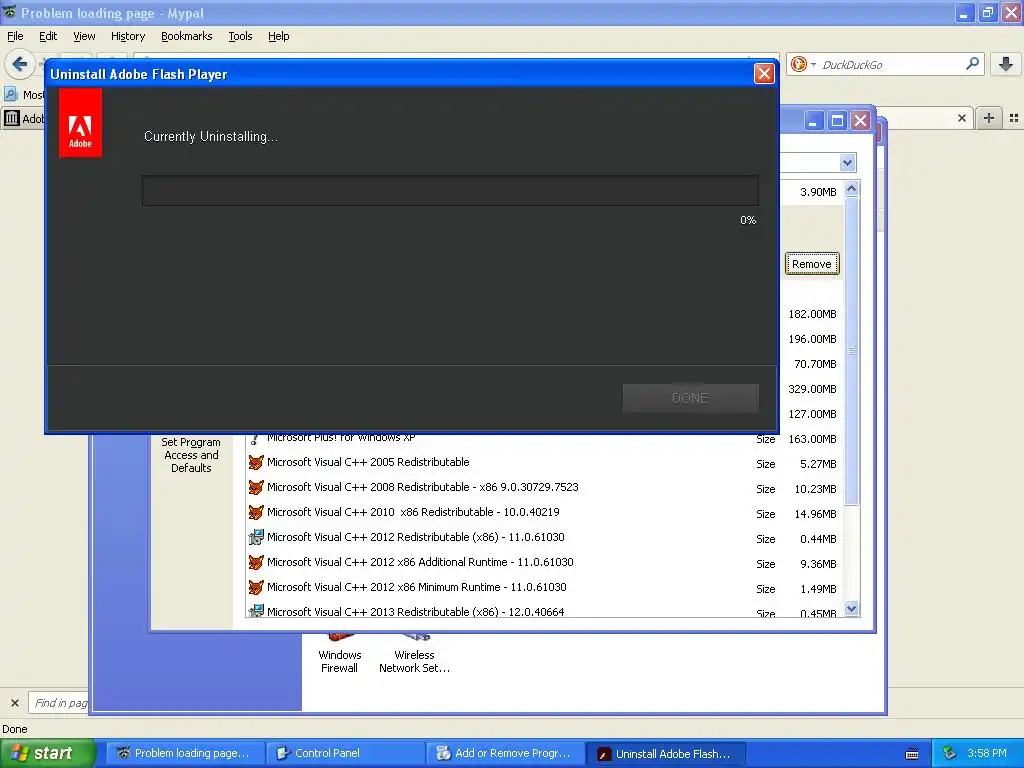Image resolution: width=1024 pixels, height=768 pixels.
Task: Click the Remove button for selected program
Action: point(812,264)
